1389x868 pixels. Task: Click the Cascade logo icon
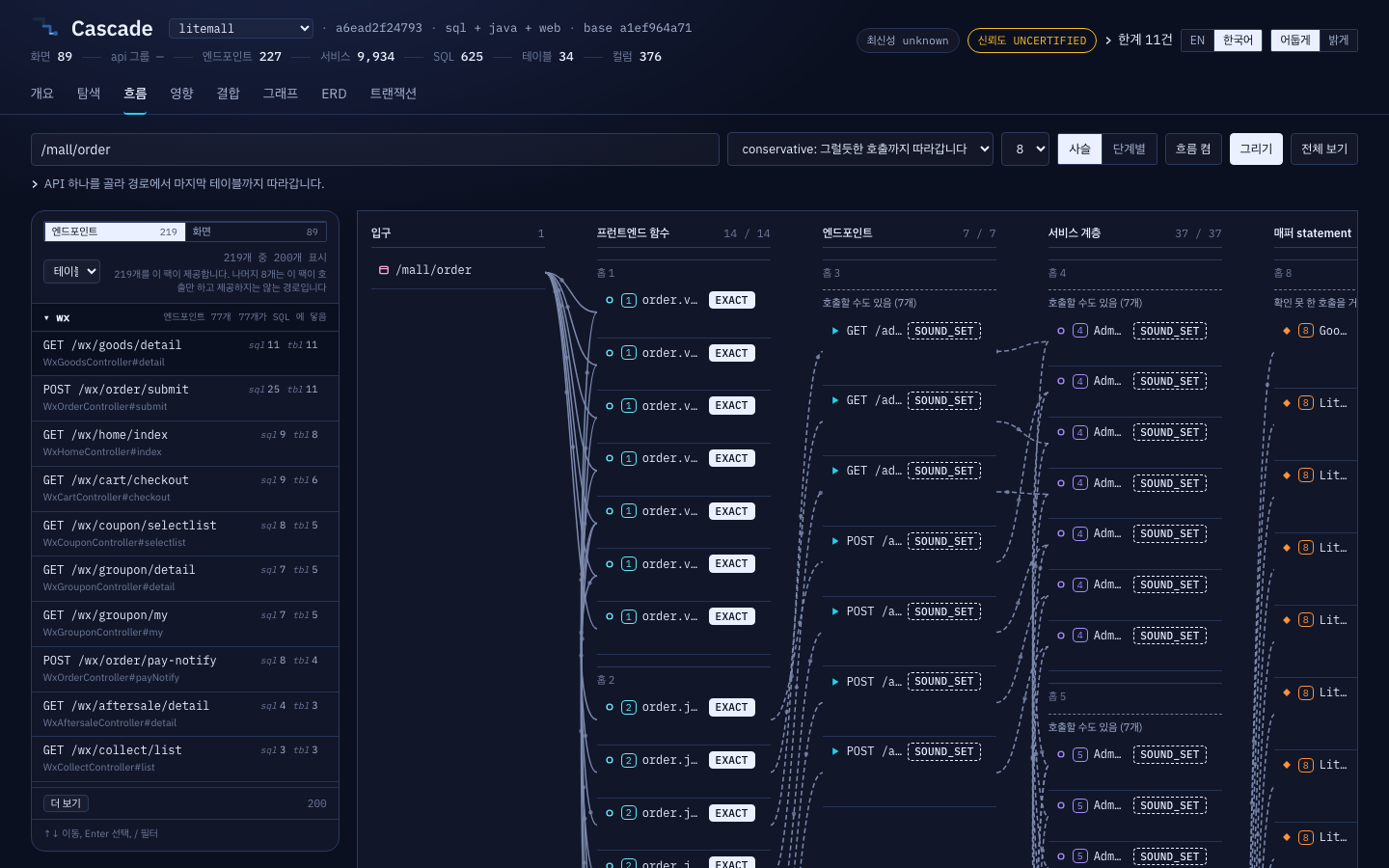pyautogui.click(x=44, y=28)
